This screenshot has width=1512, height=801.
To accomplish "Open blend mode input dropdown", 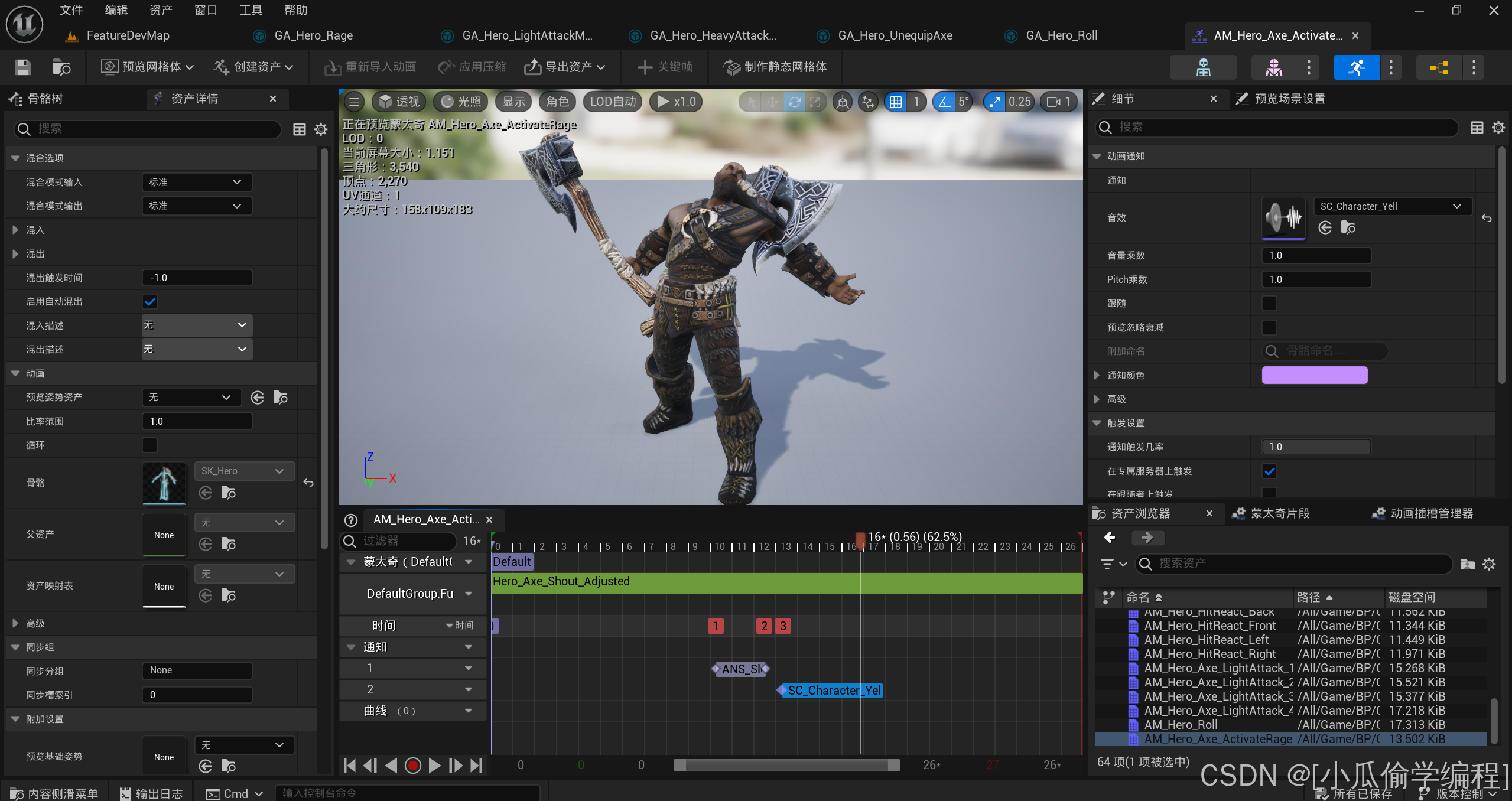I will click(x=197, y=182).
